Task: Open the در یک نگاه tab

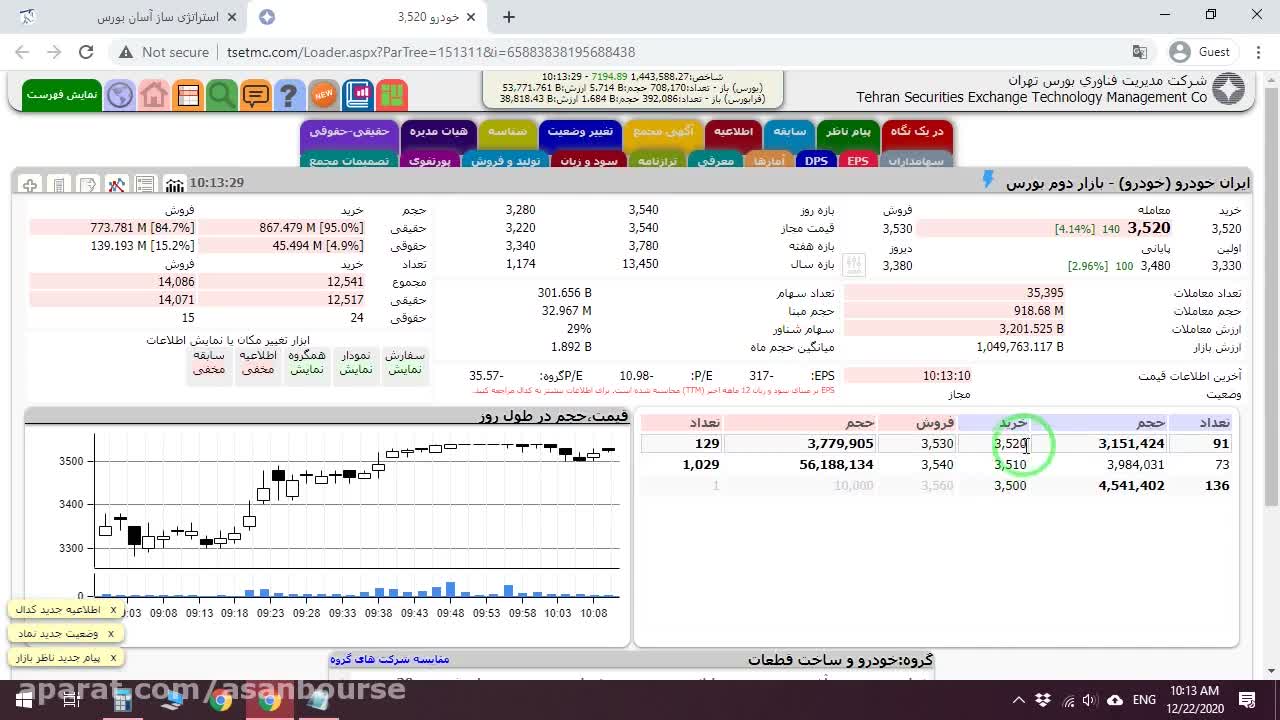Action: coord(916,132)
